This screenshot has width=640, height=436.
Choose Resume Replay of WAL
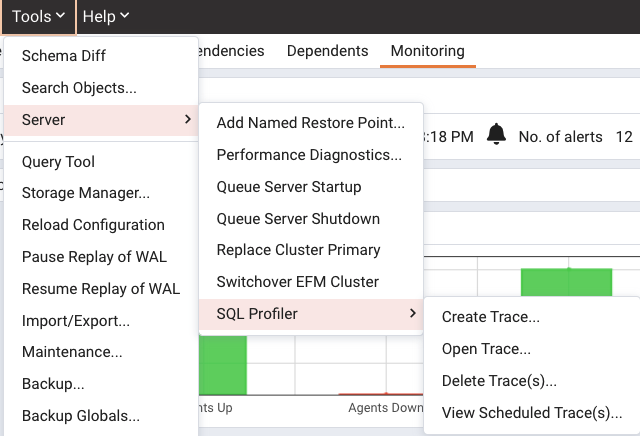[101, 289]
